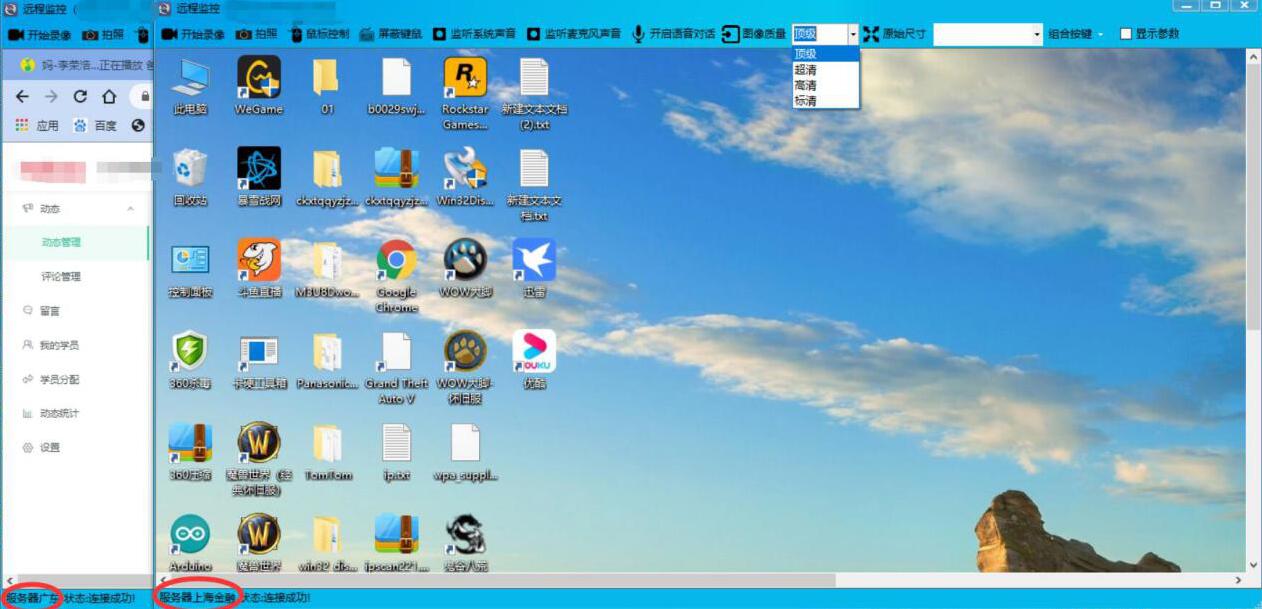1262x609 pixels.
Task: Click 开启语音对话 microphone icon
Action: tap(638, 34)
